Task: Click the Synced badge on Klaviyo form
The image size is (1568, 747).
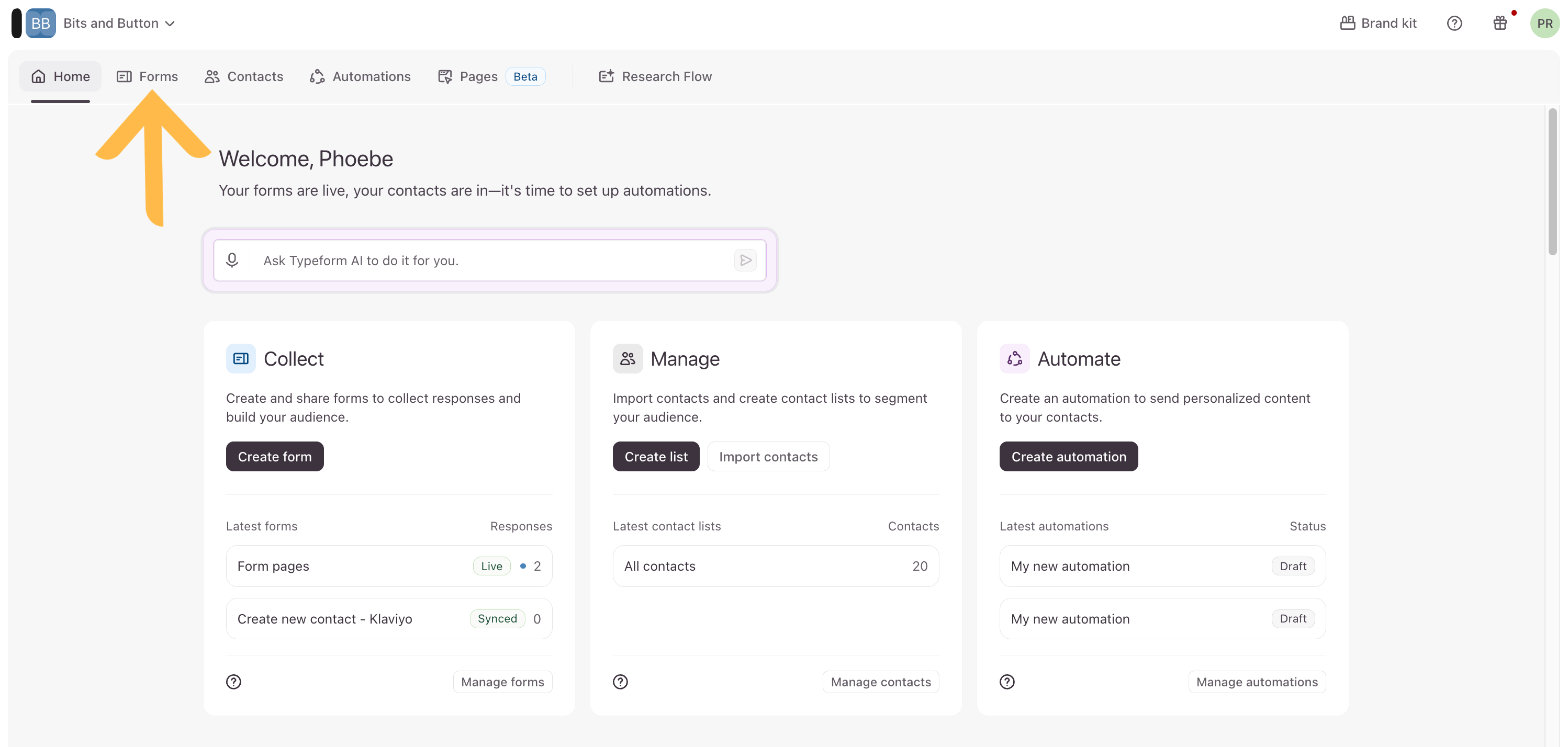Action: (497, 619)
